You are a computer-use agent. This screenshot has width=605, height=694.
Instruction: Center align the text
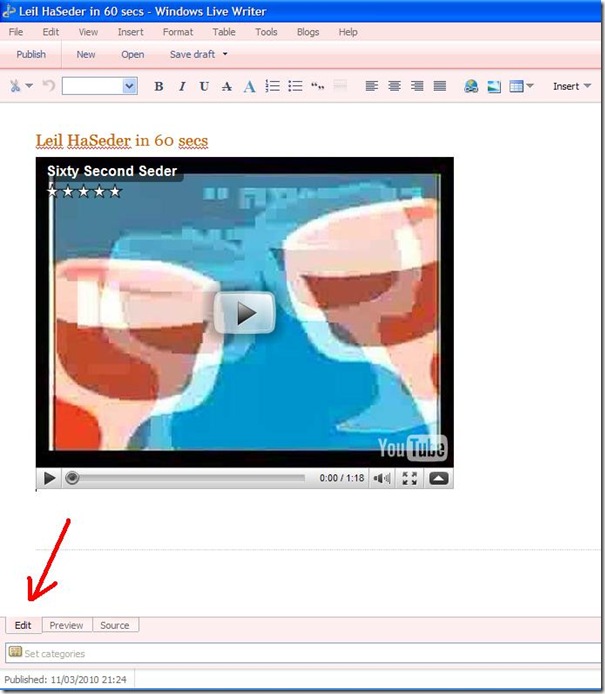coord(394,87)
